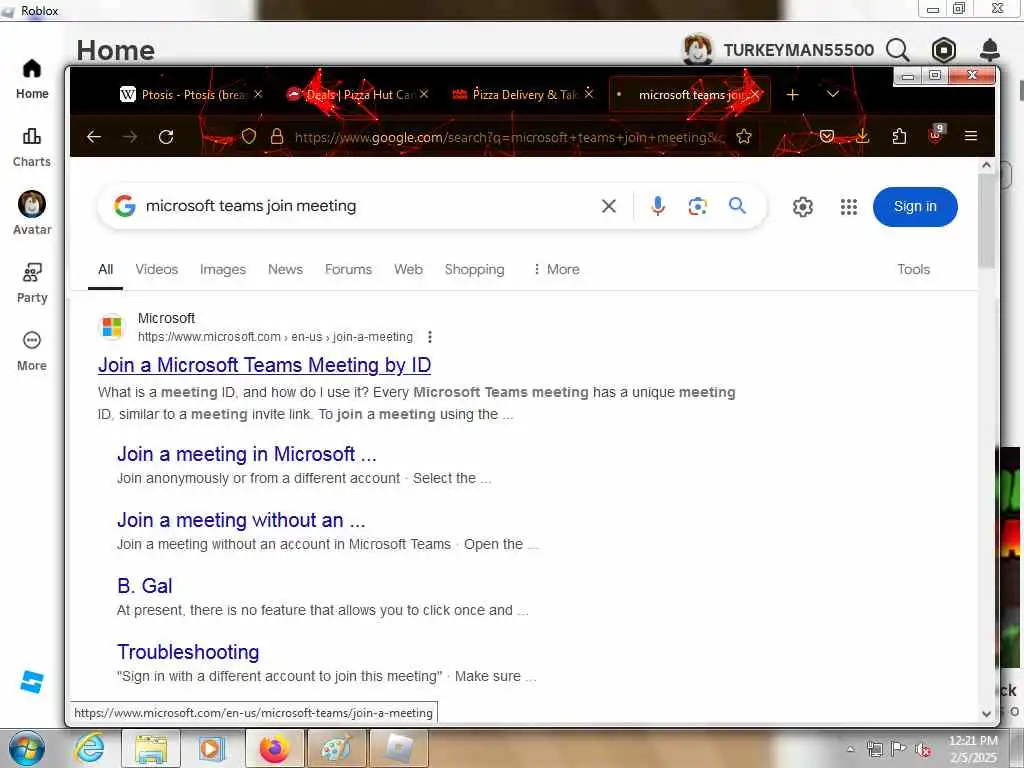Viewport: 1024px width, 768px height.
Task: Open More in the Roblox sidebar
Action: tap(32, 351)
